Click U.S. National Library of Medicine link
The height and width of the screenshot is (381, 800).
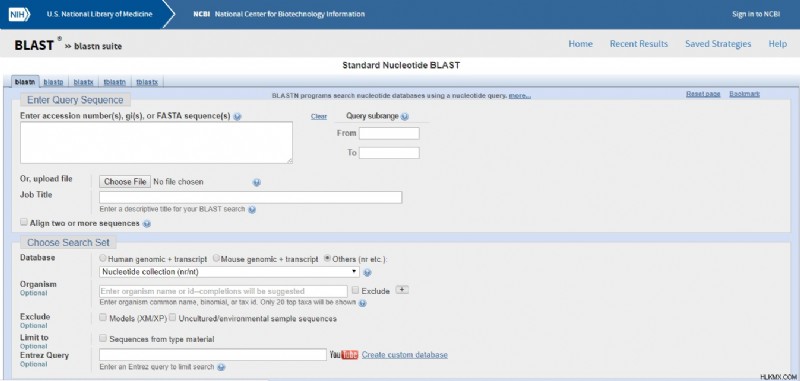tap(99, 14)
